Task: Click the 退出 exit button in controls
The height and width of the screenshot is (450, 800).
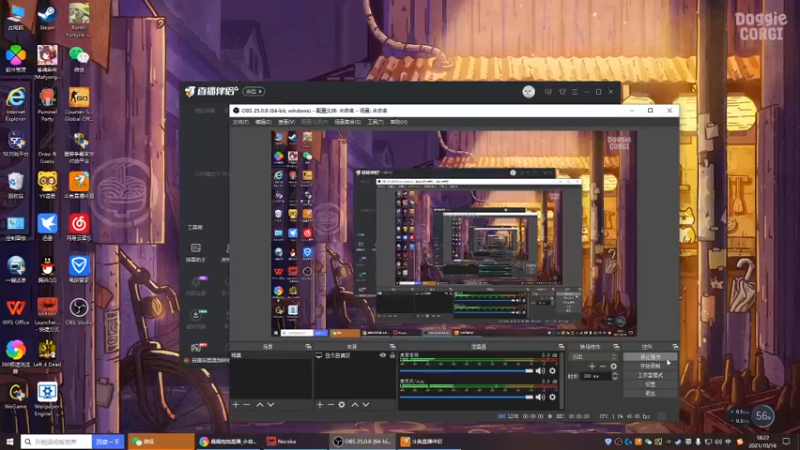Action: tap(650, 393)
